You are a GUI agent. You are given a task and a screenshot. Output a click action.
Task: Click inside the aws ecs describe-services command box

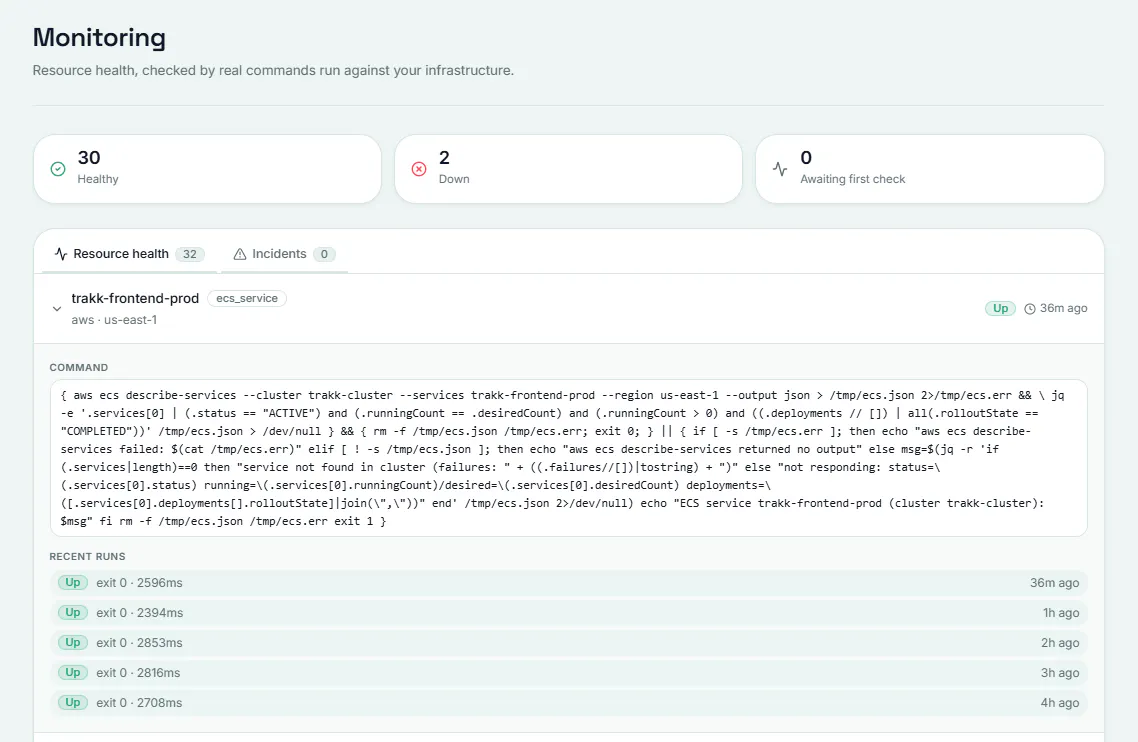pos(568,458)
